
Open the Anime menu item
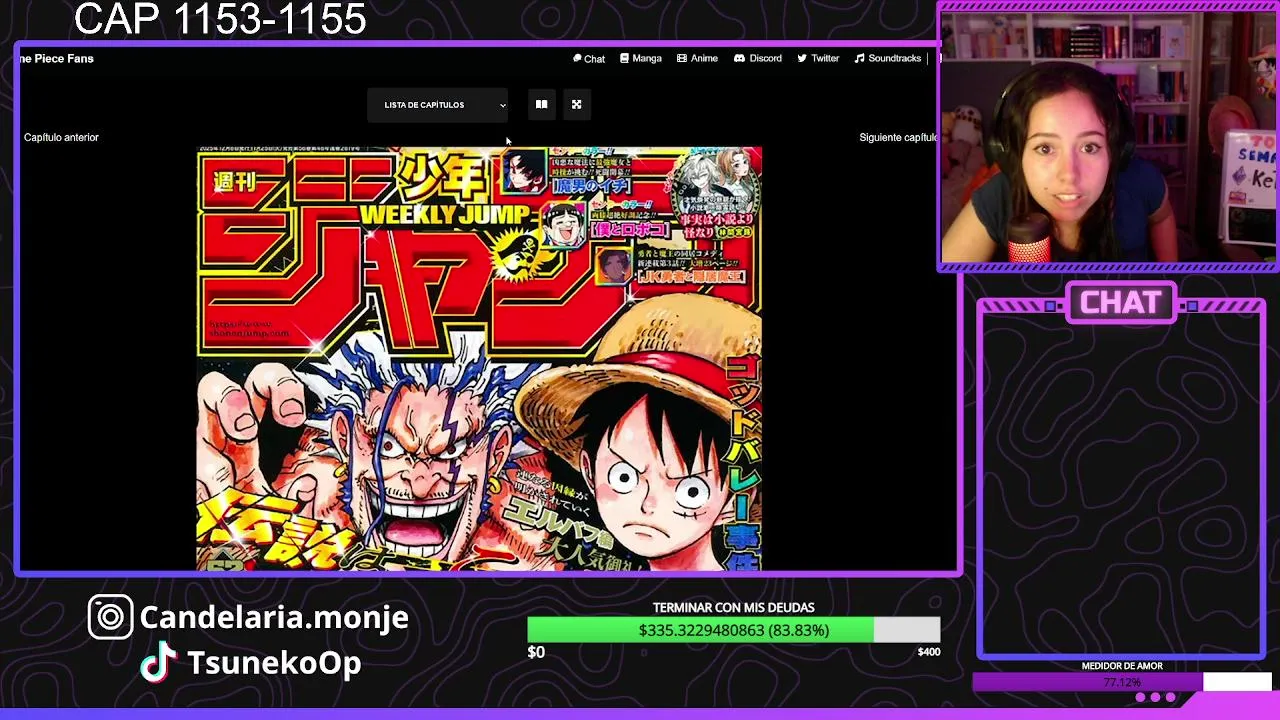[x=697, y=59]
